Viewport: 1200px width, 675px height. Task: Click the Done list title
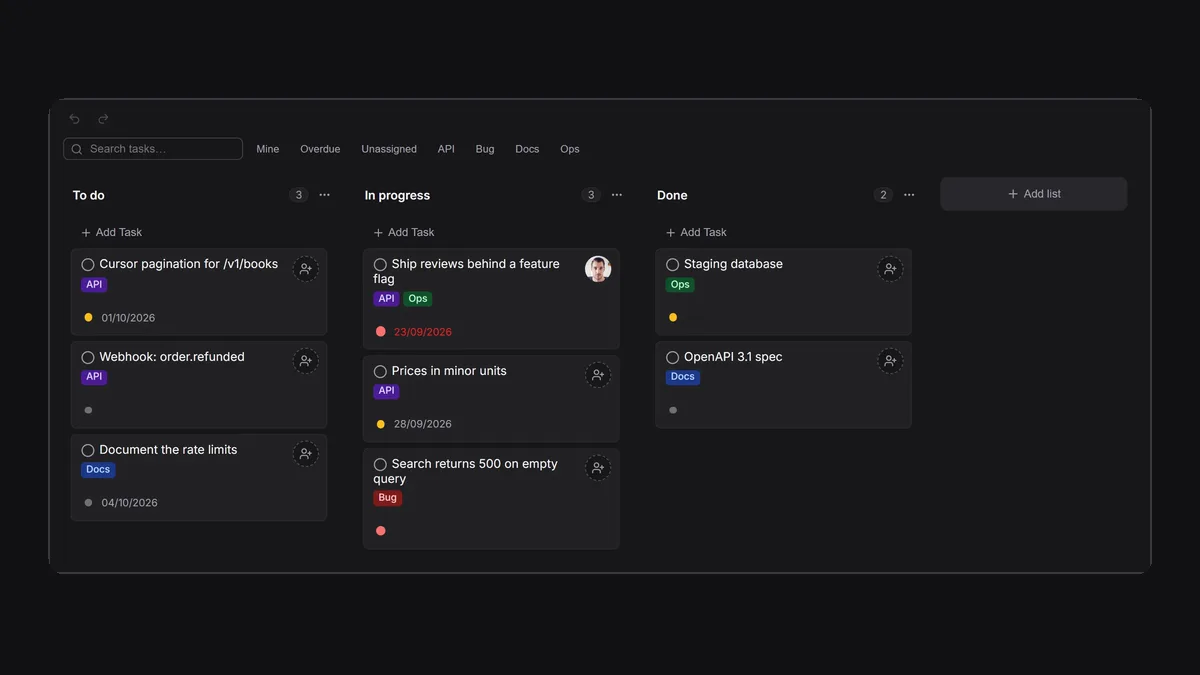[x=672, y=195]
